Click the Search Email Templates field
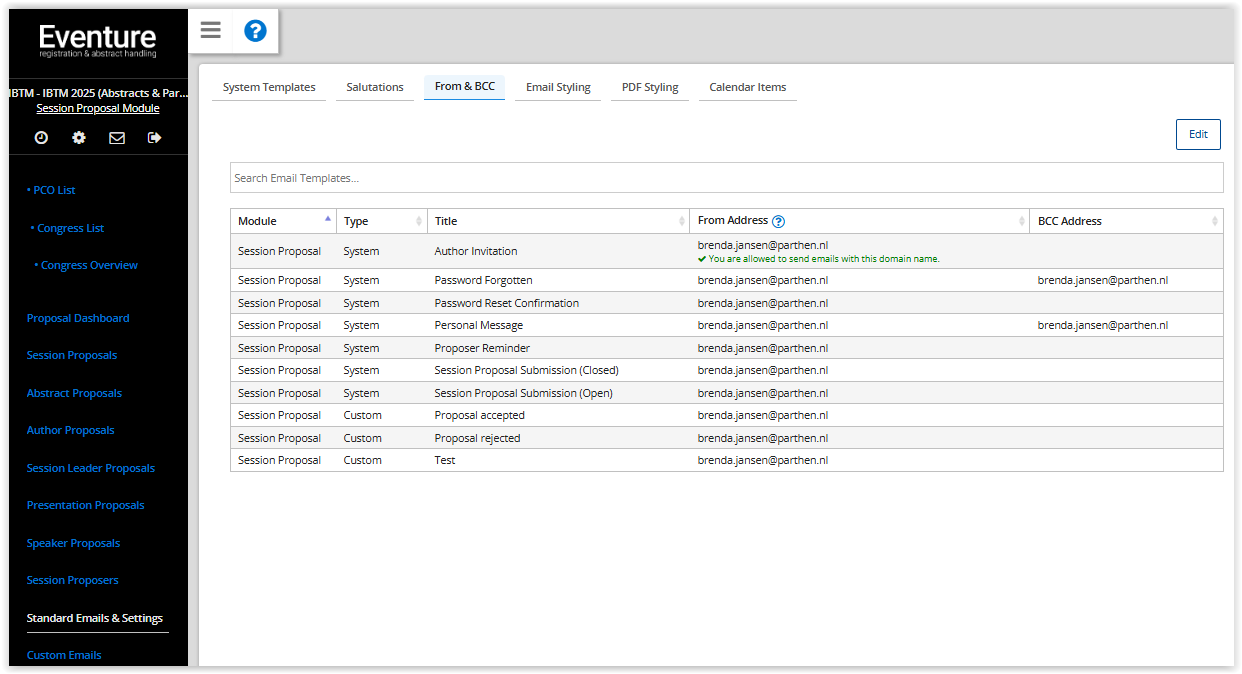 tap(726, 178)
